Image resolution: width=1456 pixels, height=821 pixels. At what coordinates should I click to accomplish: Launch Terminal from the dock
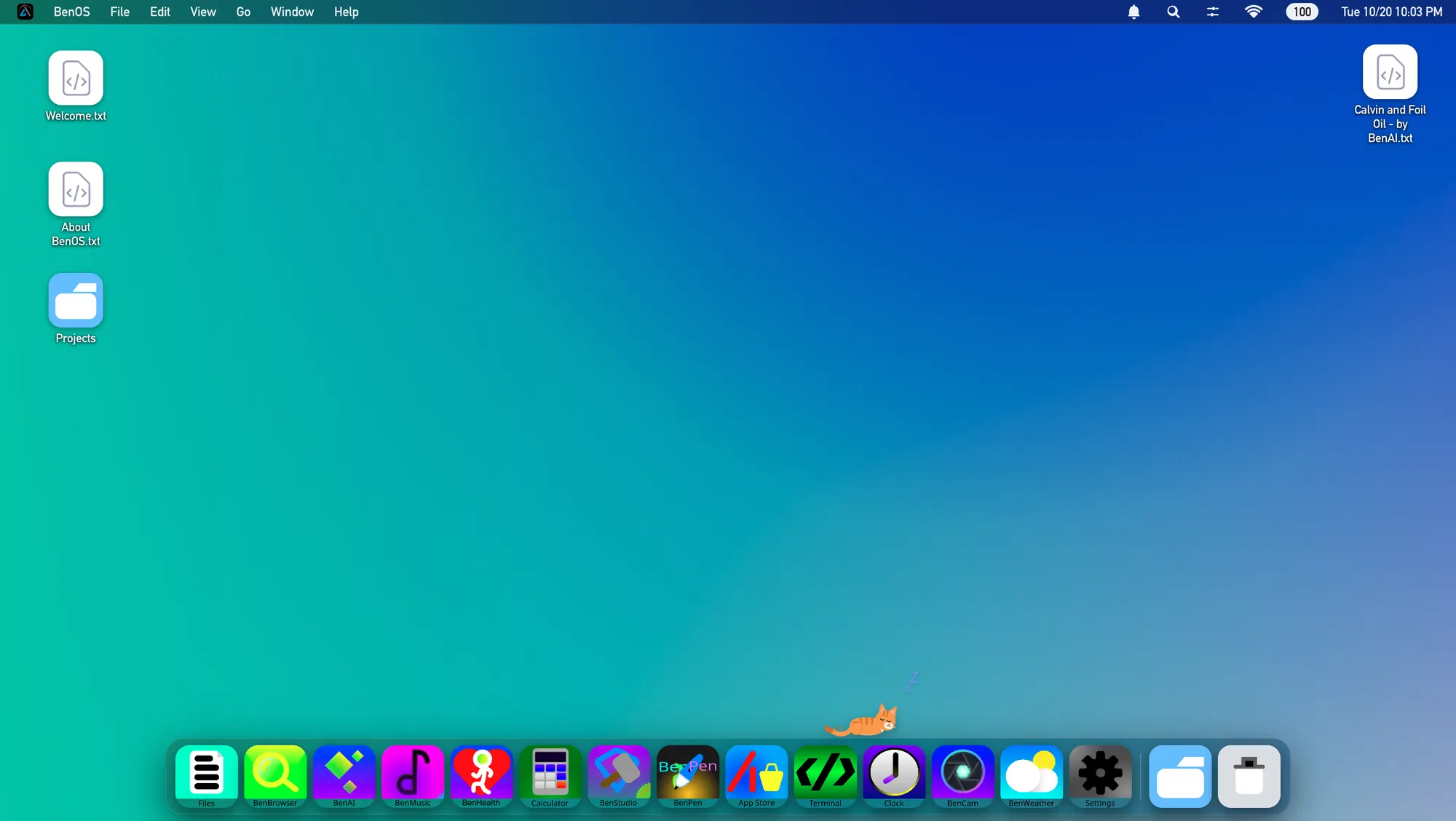825,775
